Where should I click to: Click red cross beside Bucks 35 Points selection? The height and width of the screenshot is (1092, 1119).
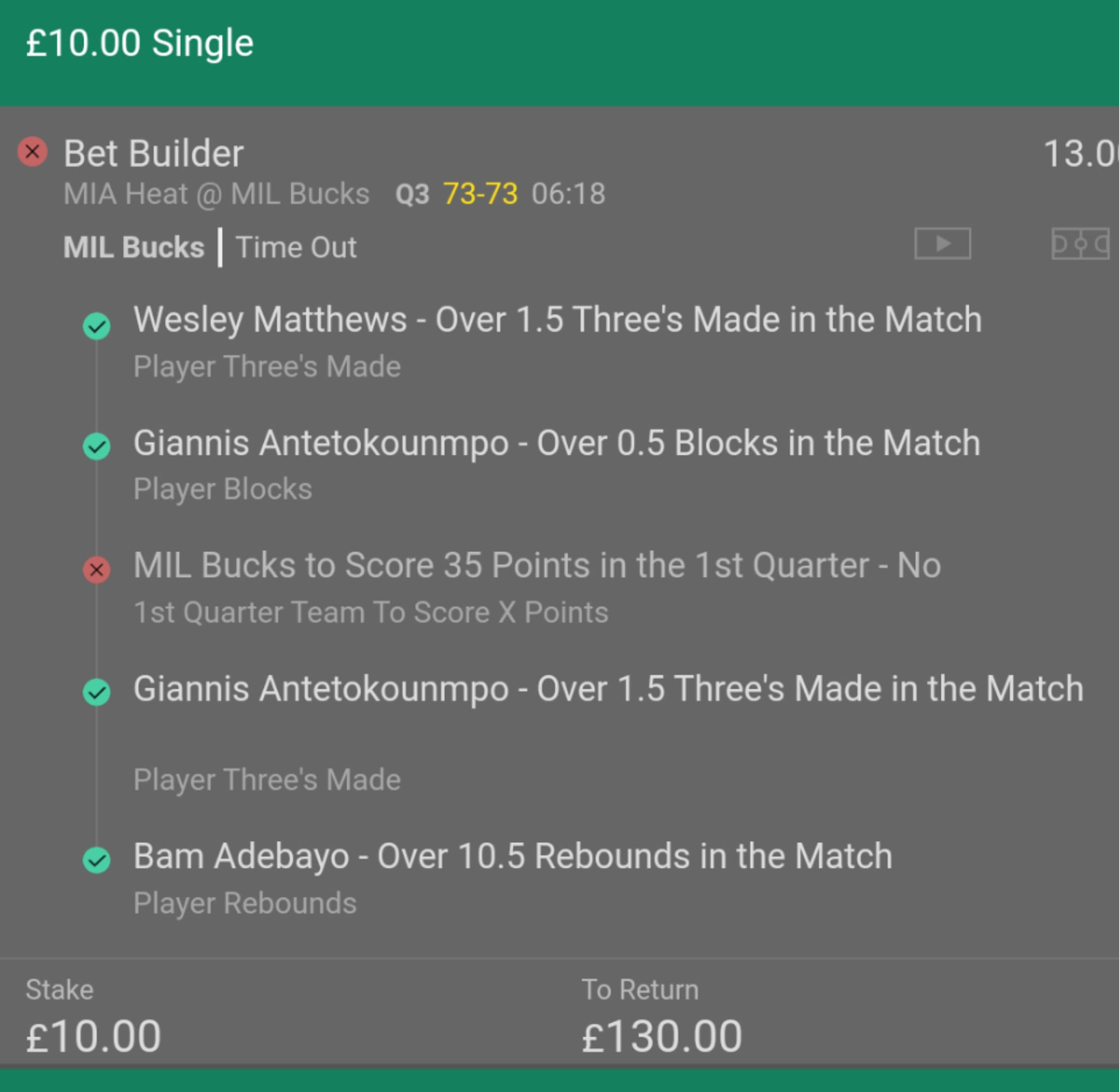tap(97, 570)
